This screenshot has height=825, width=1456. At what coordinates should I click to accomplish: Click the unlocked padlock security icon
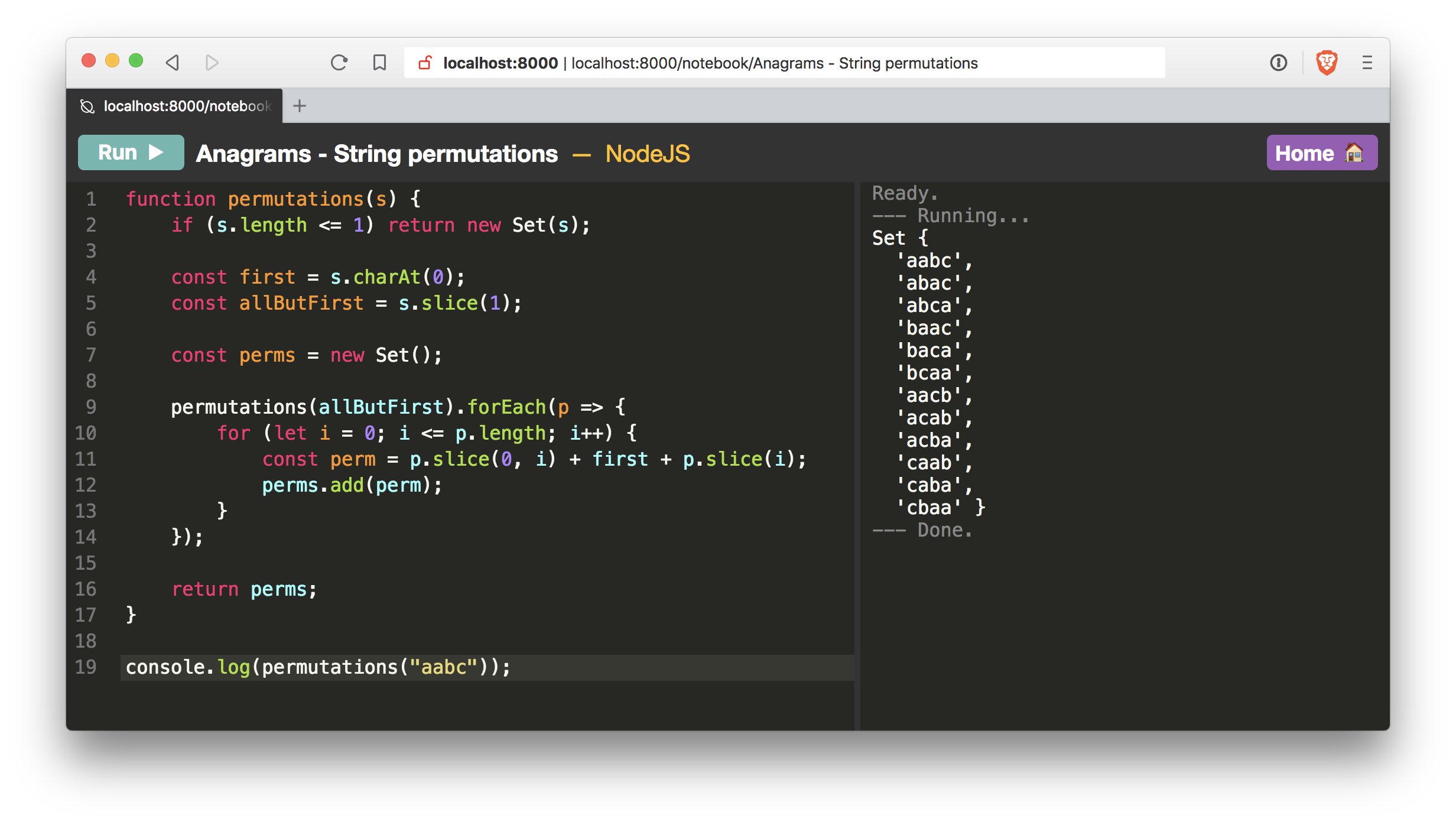click(425, 62)
